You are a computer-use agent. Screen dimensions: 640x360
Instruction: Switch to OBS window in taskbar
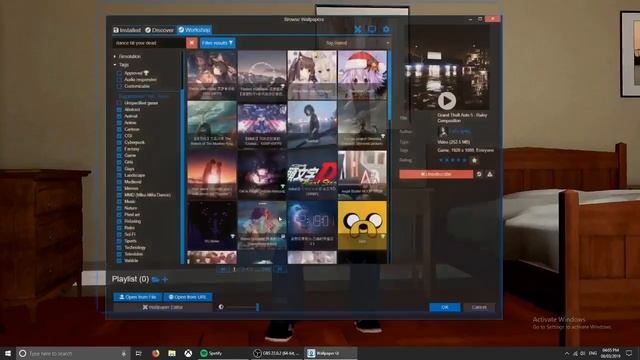point(277,353)
